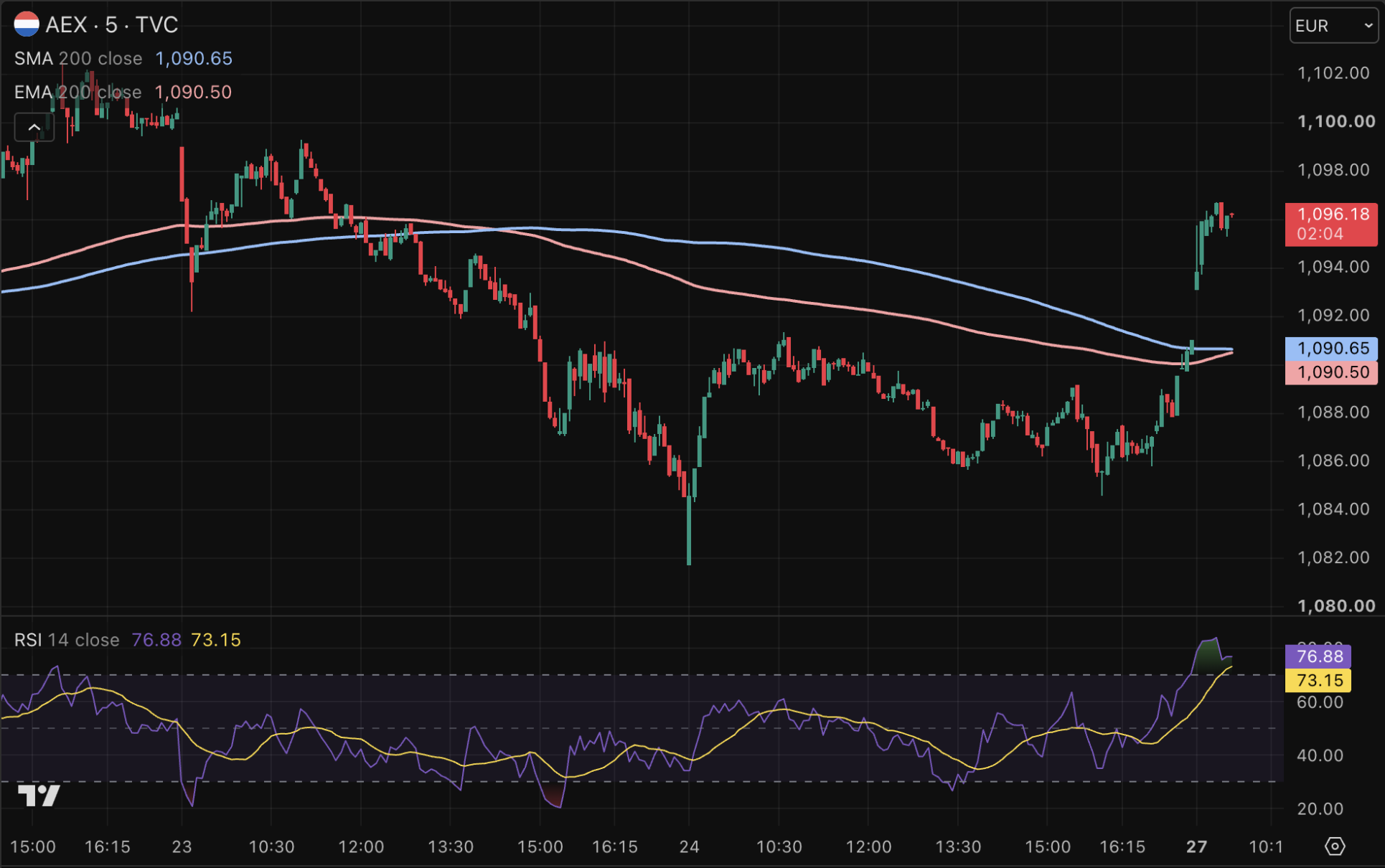Click RSI average 73.15 in the legend

pos(216,640)
